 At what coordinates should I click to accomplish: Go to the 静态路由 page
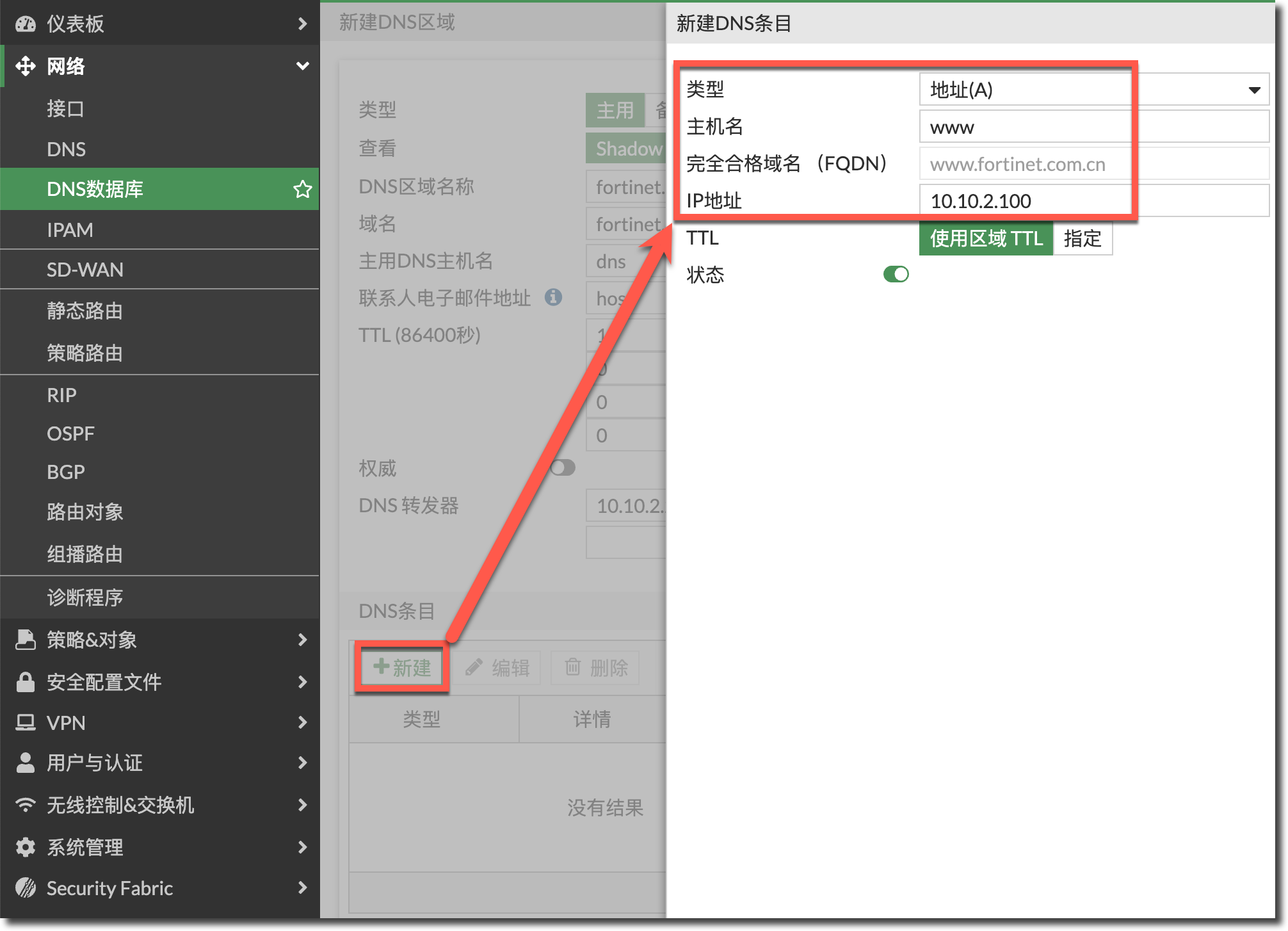85,311
